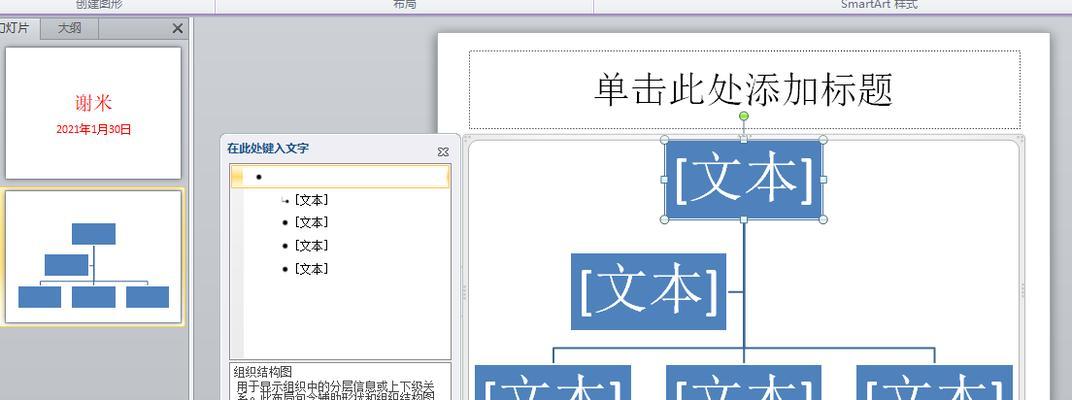Click the 在此处键入文字 pane title

[268, 148]
